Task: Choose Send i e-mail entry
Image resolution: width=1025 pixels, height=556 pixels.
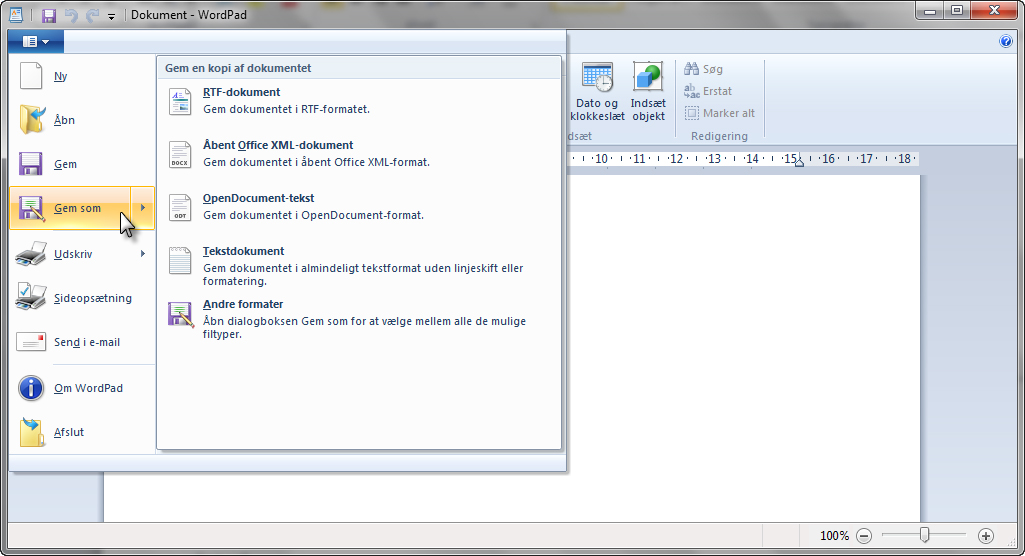Action: tap(82, 342)
